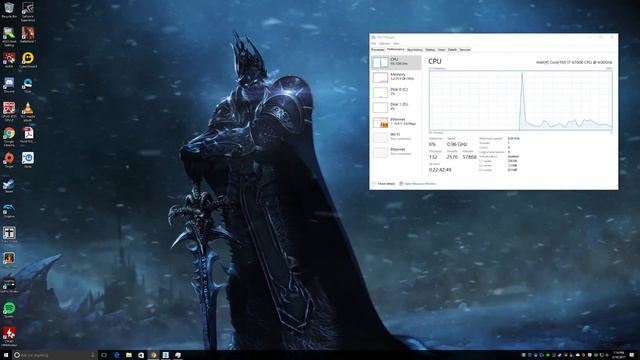The width and height of the screenshot is (640, 360).
Task: Open the Startup tab
Action: (x=430, y=50)
